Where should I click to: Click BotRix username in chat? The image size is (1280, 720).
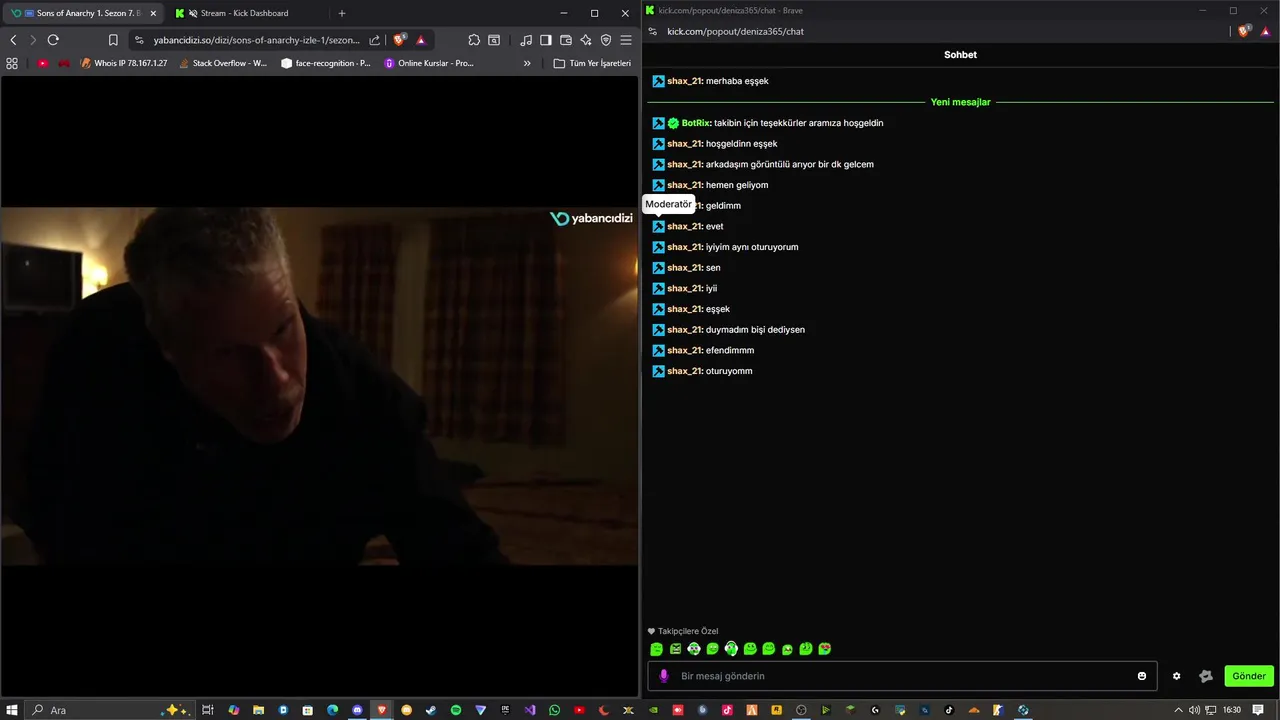[x=696, y=123]
